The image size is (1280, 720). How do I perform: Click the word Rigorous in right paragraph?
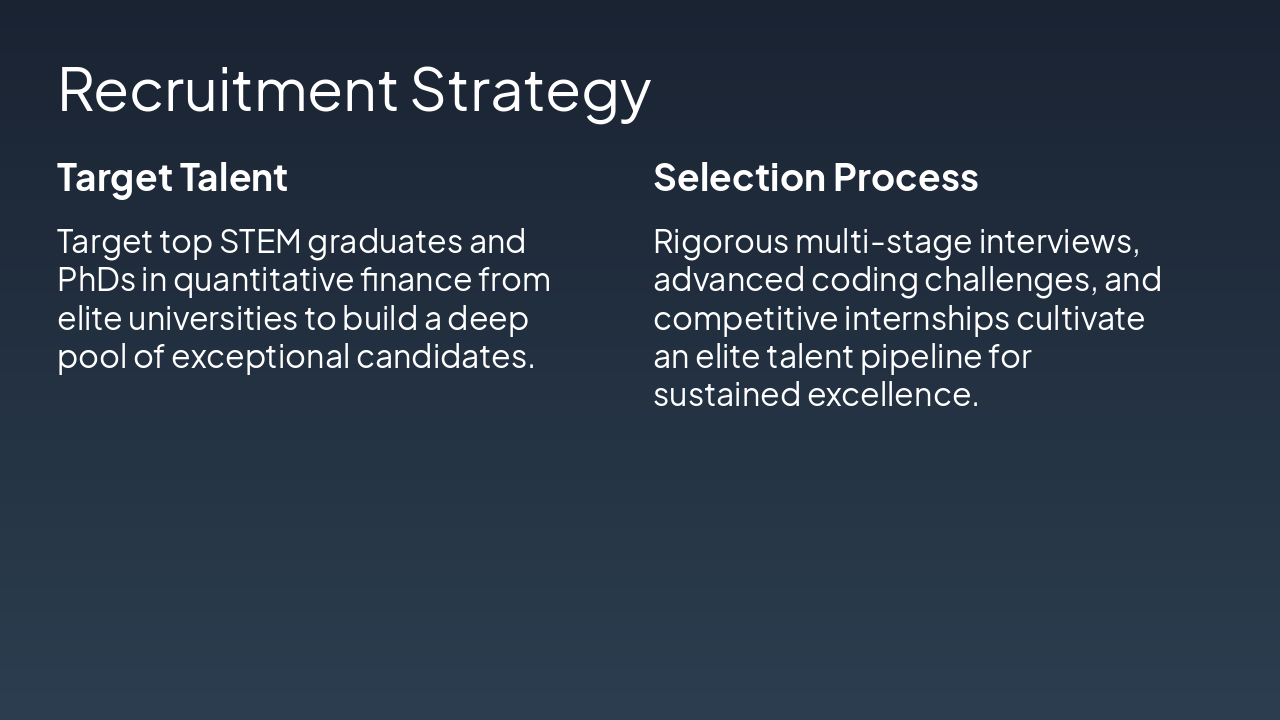720,242
